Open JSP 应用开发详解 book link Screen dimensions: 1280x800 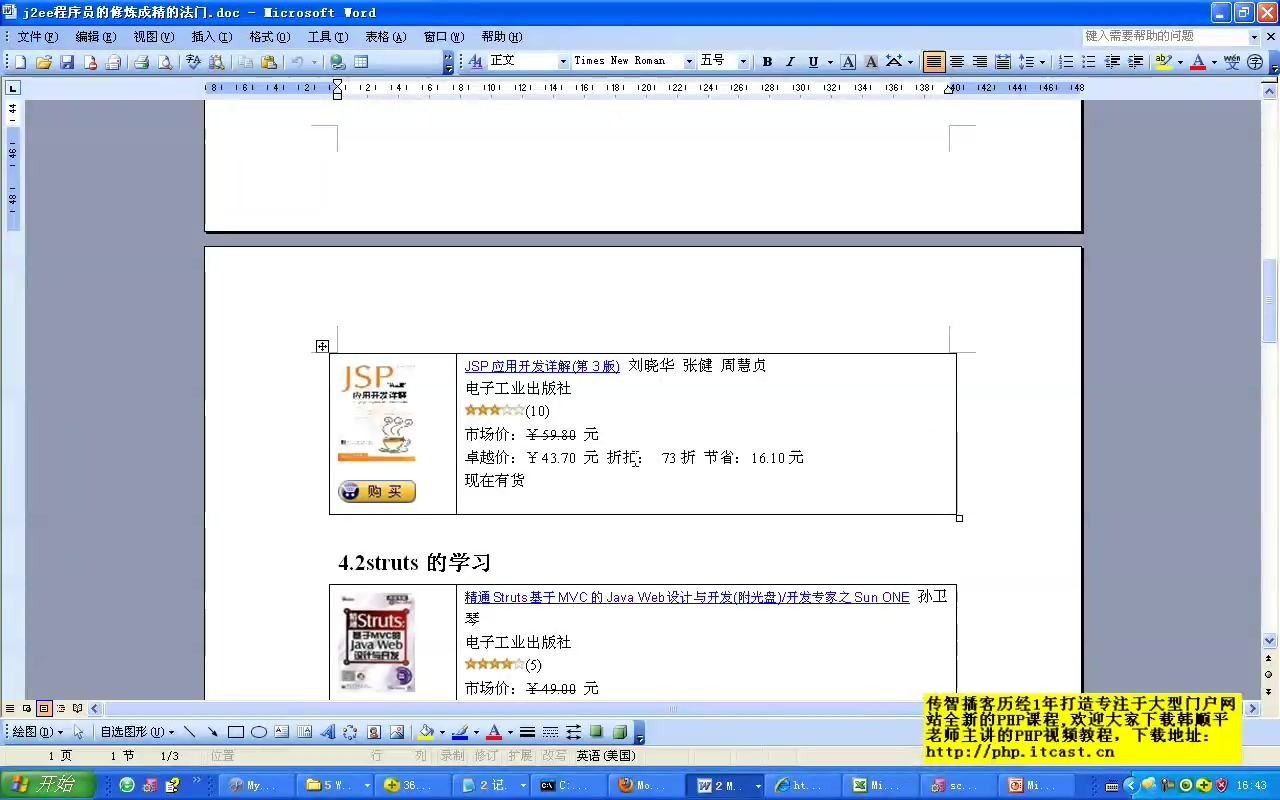pyautogui.click(x=542, y=366)
